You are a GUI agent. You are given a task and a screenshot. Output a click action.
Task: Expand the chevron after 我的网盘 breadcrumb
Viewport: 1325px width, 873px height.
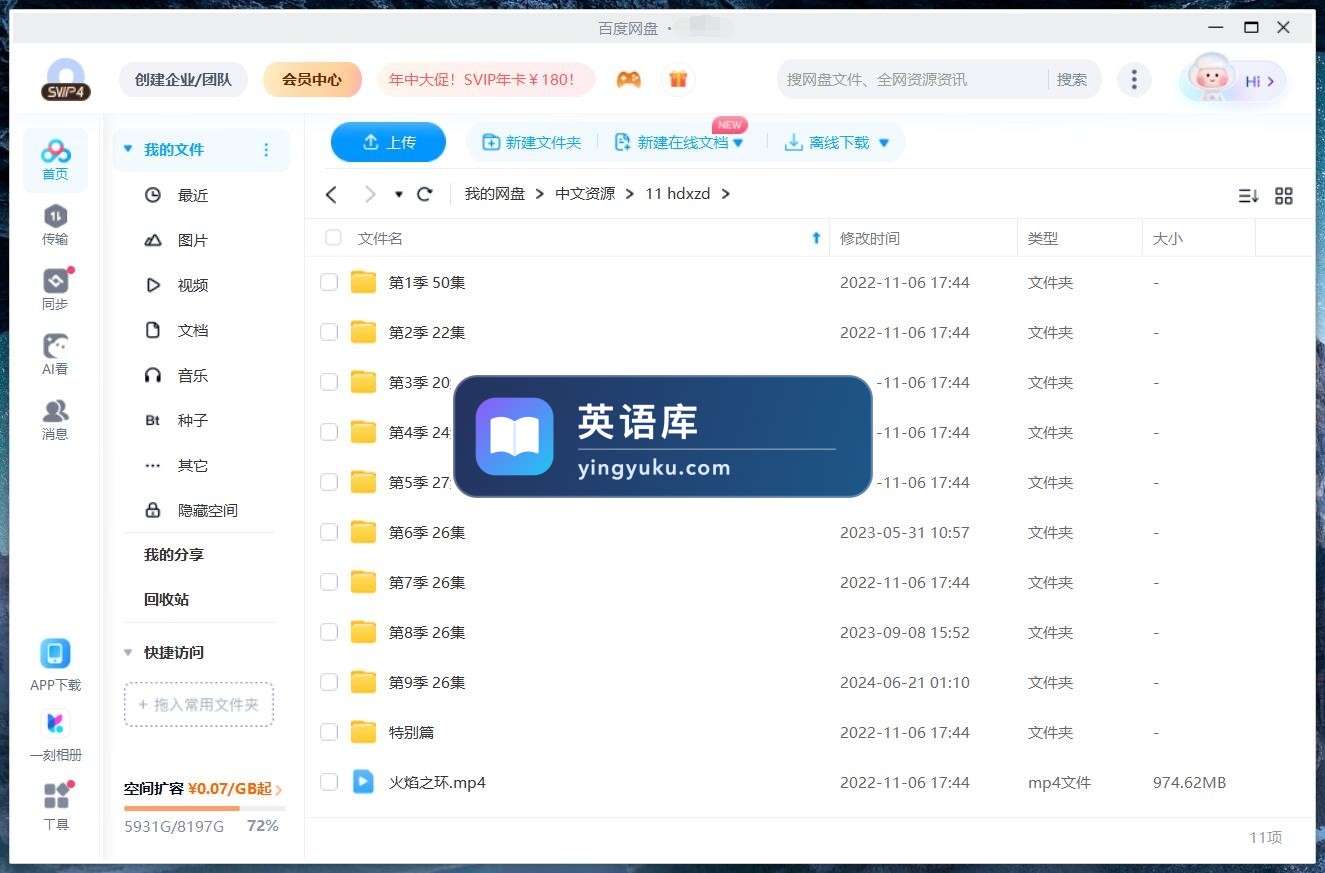point(540,194)
